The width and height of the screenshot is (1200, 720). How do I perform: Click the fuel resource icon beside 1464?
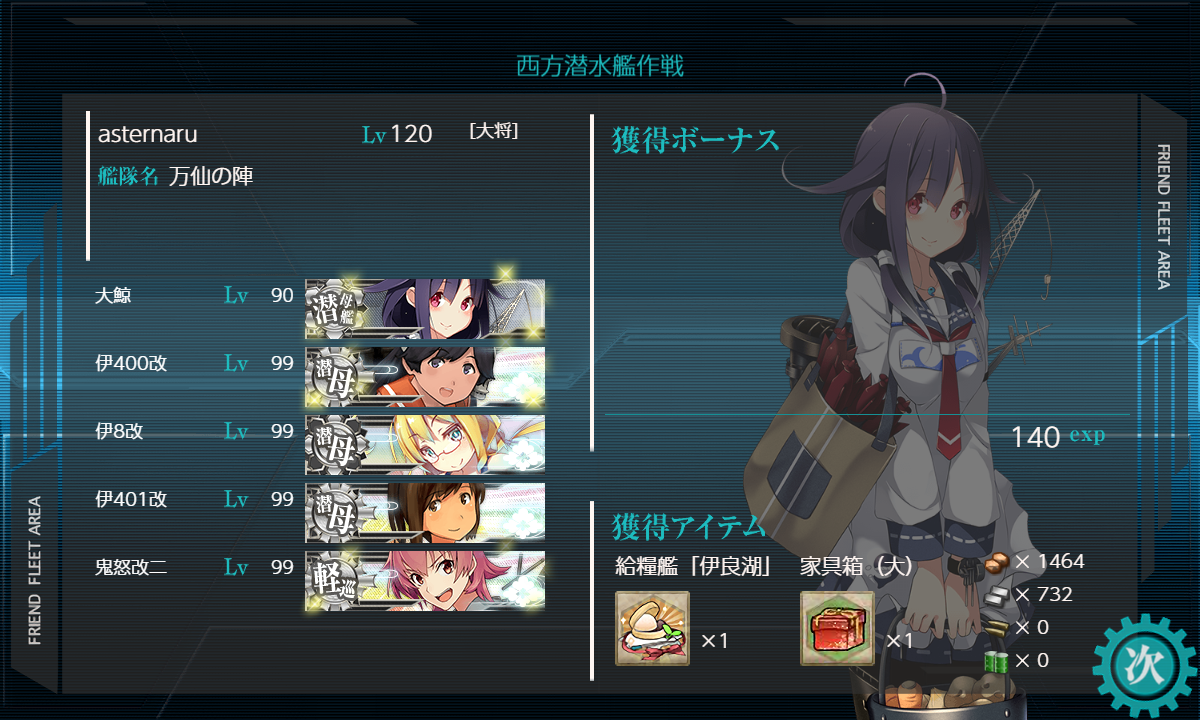point(997,562)
